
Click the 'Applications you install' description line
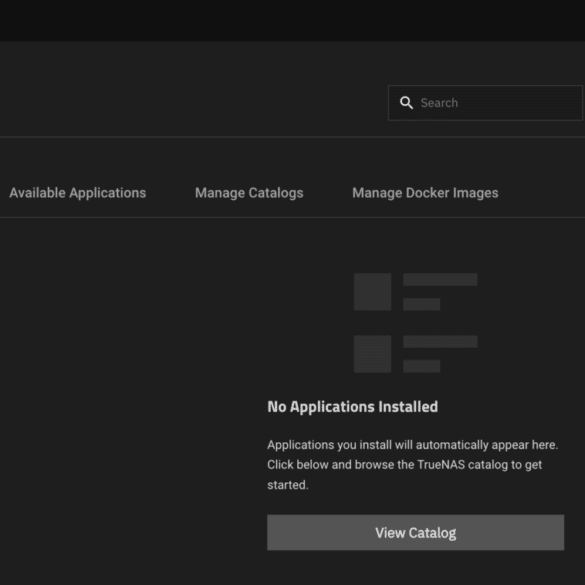[x=413, y=445]
